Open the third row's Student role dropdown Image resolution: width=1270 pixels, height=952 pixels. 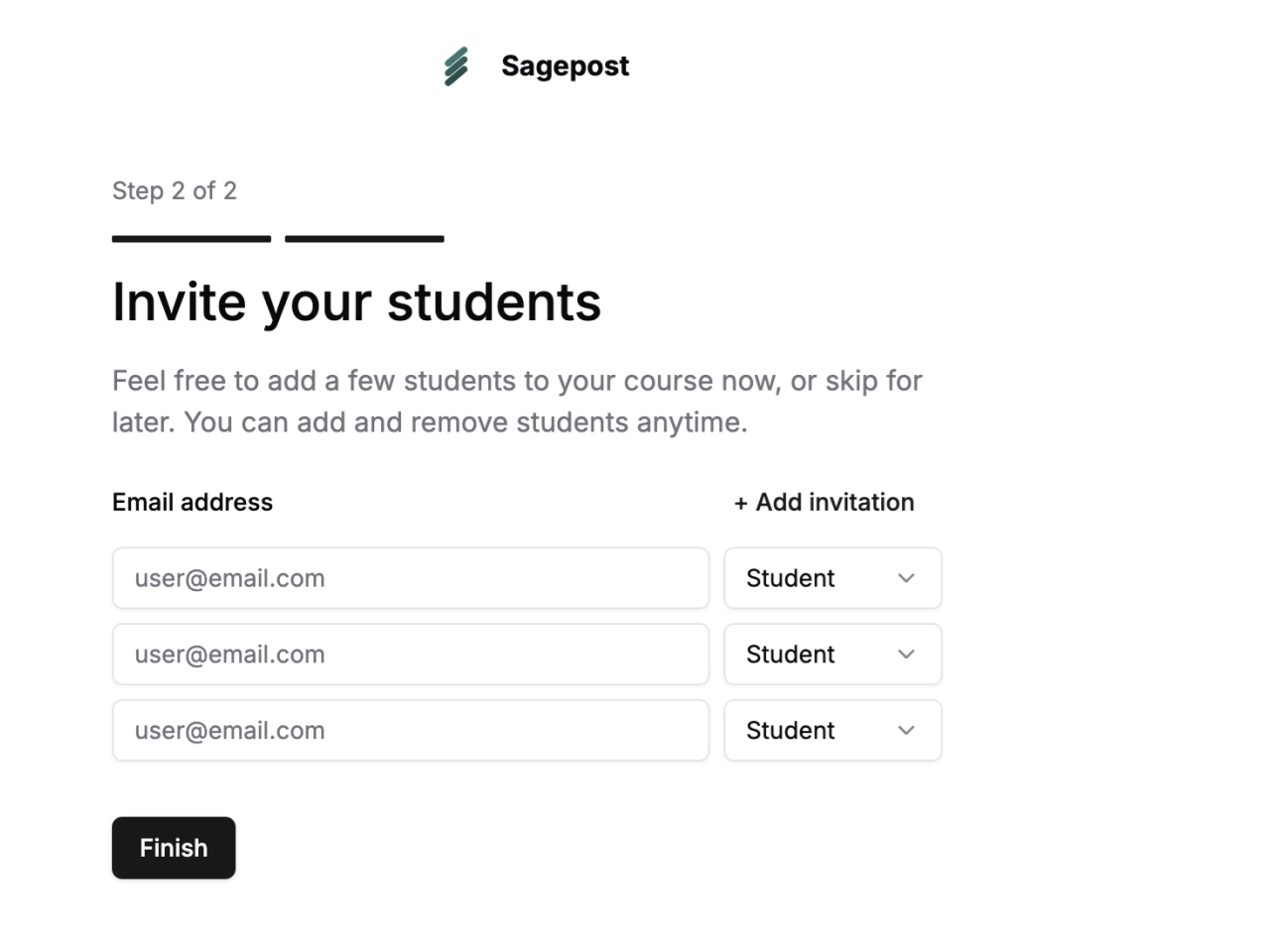point(831,731)
